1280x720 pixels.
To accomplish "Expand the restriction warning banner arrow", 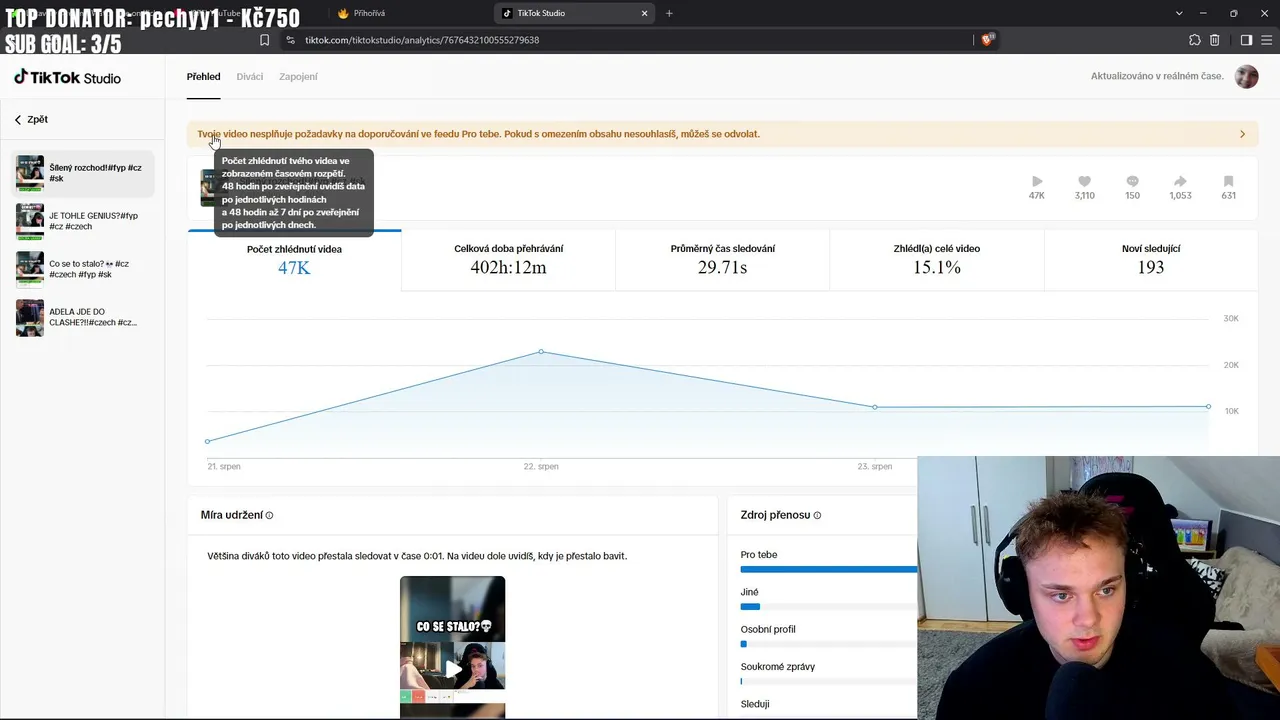I will 1242,134.
